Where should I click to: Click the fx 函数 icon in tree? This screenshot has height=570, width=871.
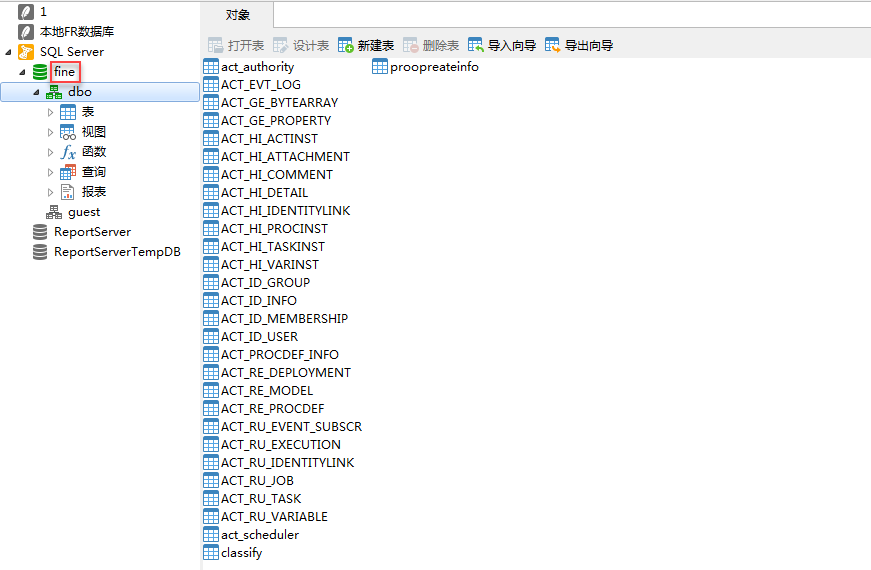click(68, 152)
